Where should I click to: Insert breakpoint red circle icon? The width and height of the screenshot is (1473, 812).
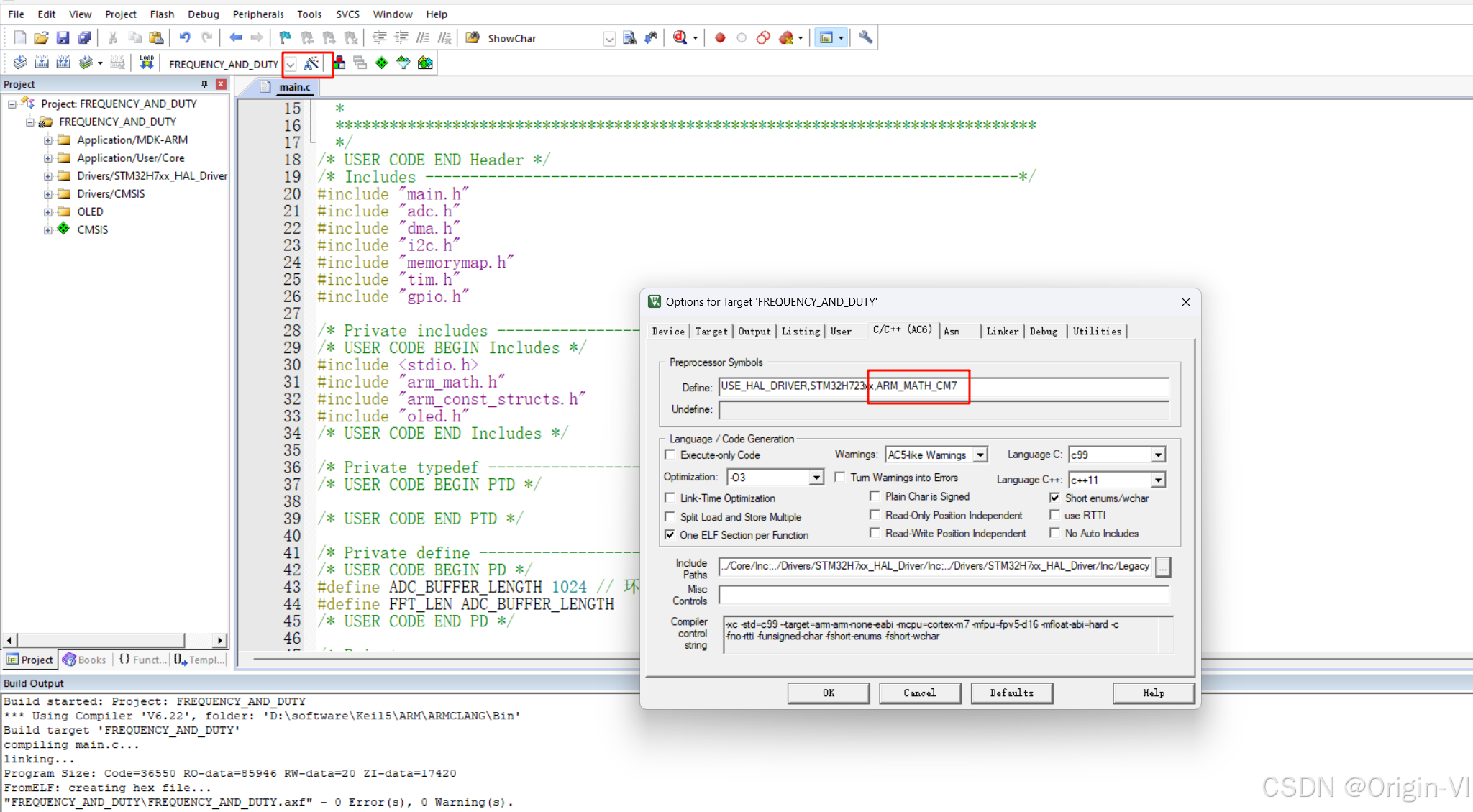(720, 37)
